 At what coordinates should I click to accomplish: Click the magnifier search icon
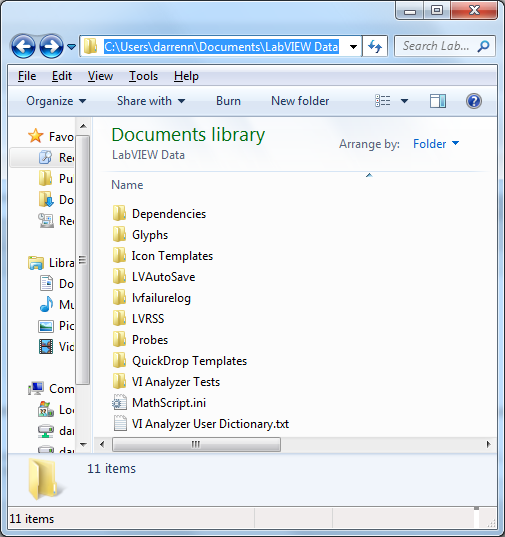click(484, 46)
